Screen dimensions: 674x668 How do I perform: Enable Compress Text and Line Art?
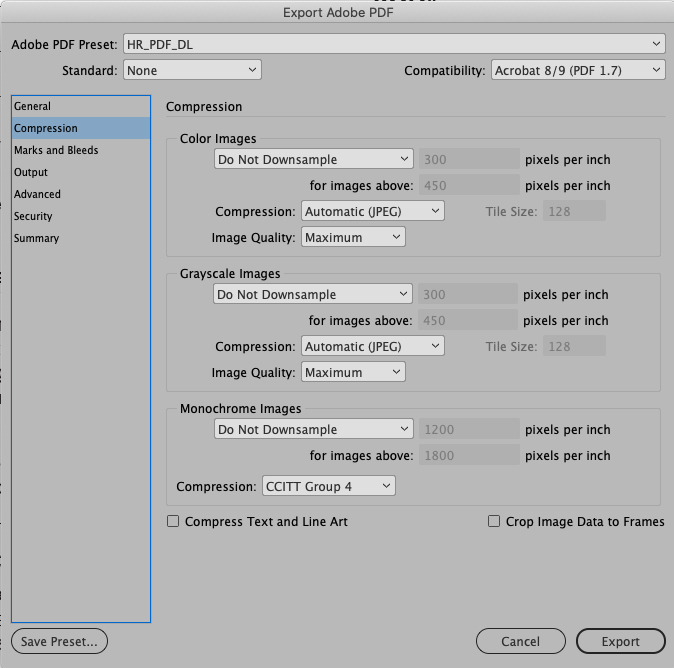tap(173, 521)
